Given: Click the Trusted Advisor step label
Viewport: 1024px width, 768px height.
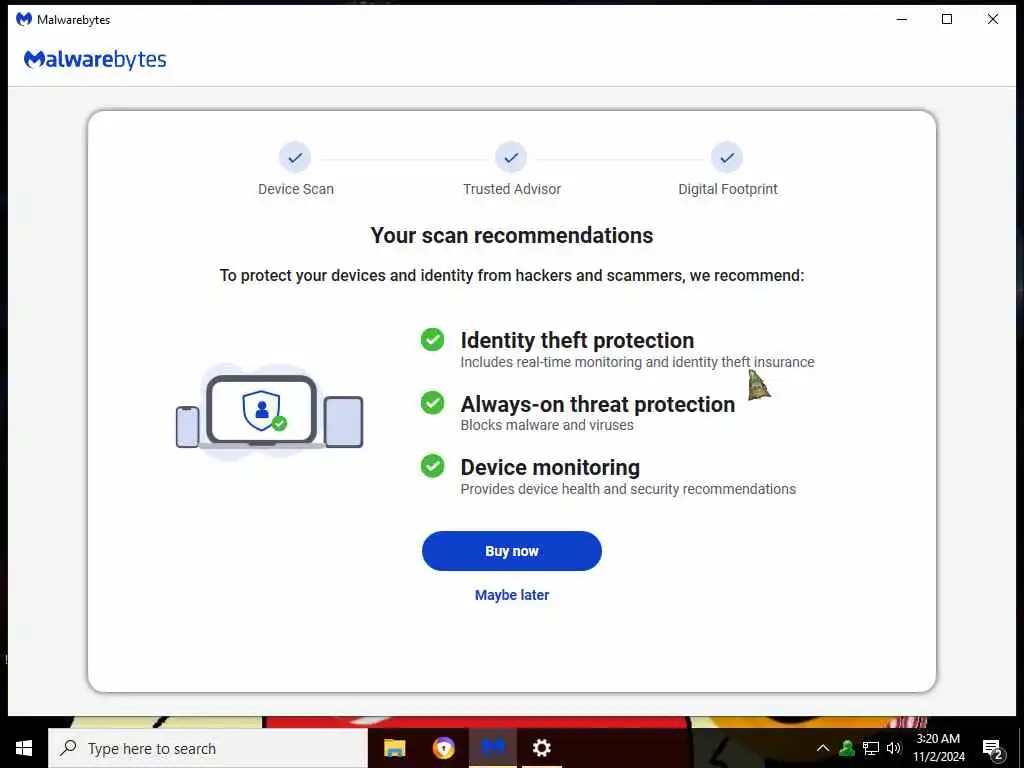Looking at the screenshot, I should point(512,189).
